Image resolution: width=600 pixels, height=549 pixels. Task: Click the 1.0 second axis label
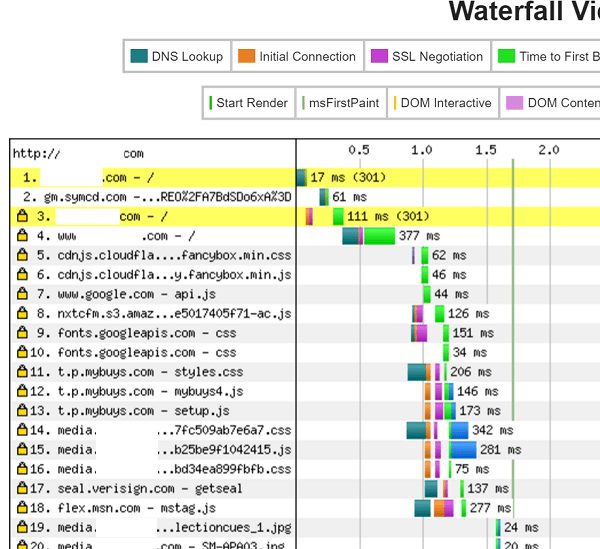422,150
